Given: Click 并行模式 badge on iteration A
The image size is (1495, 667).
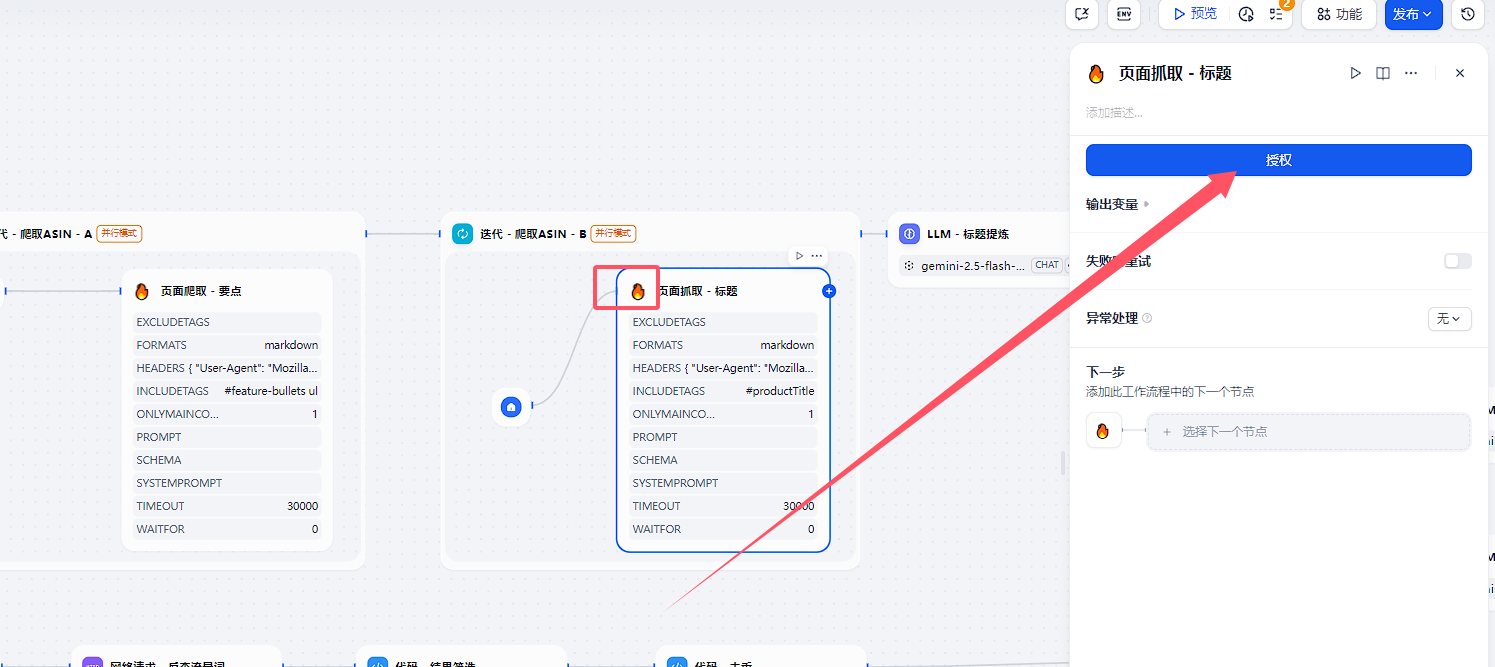Looking at the screenshot, I should coord(119,234).
